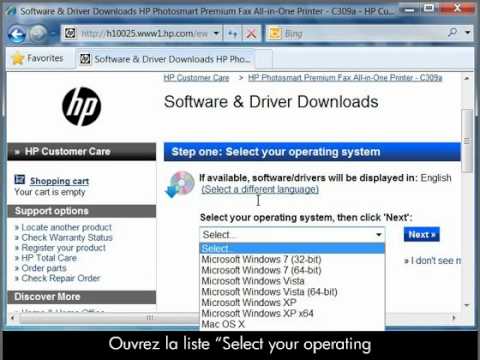Click the vertical scrollbar thumb
480x360 pixels.
click(x=467, y=141)
